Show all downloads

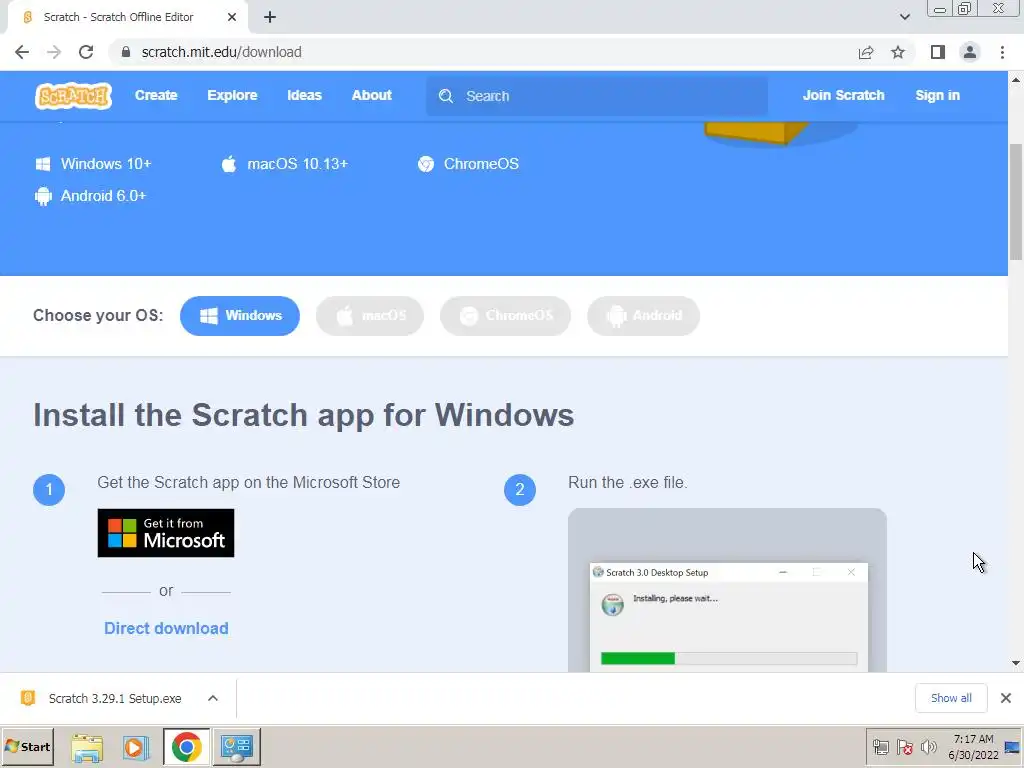(951, 698)
